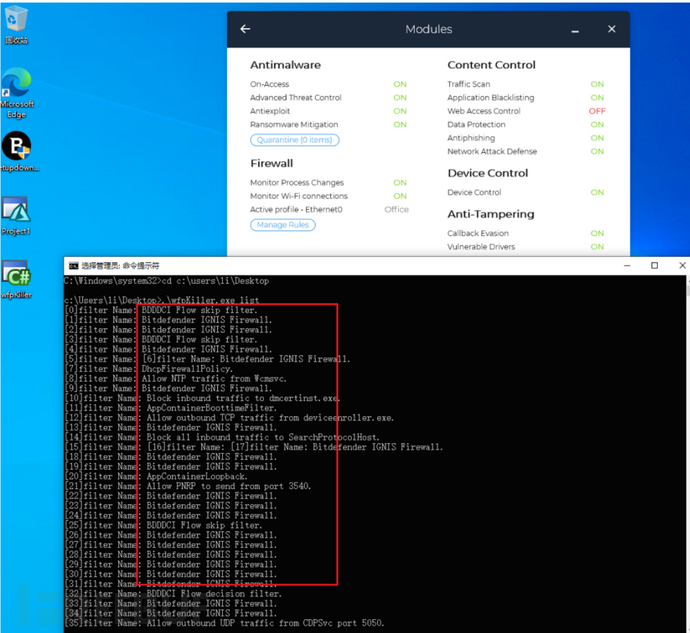Screen dimensions: 690x633
Task: Open Quarantine (0 items) button
Action: 294,140
